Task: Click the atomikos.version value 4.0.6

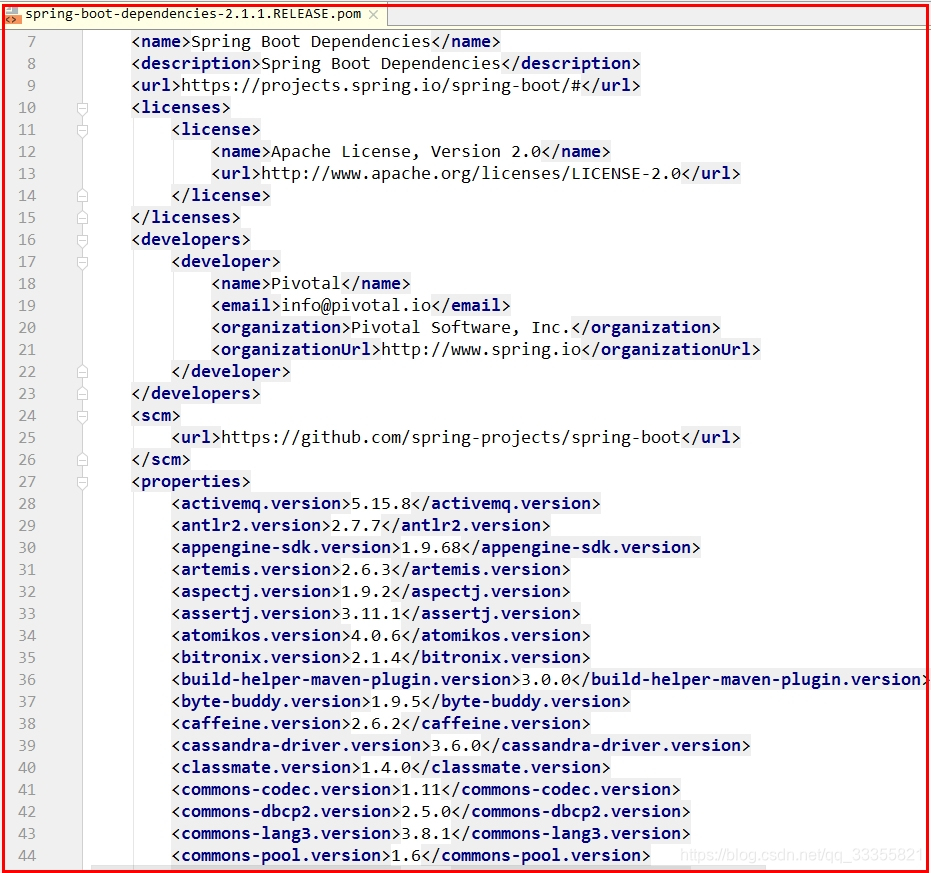Action: [x=376, y=635]
